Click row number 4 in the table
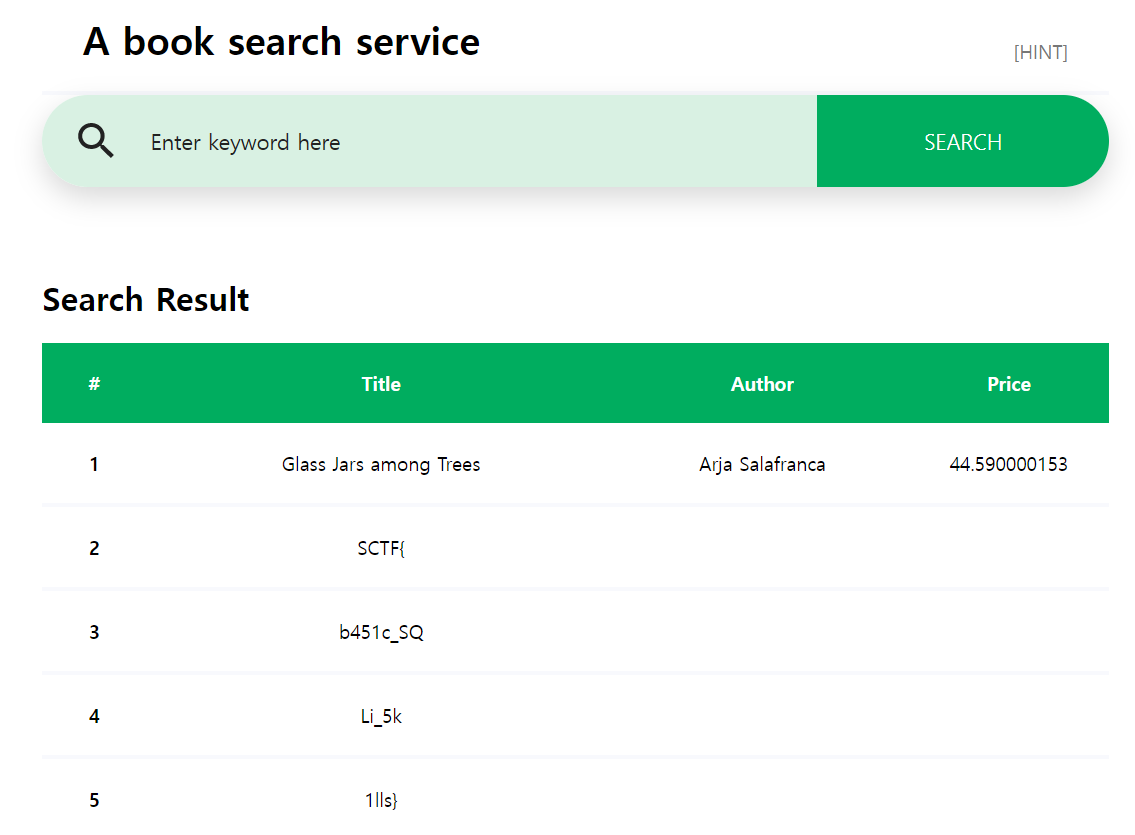This screenshot has height=835, width=1135. pos(94,716)
